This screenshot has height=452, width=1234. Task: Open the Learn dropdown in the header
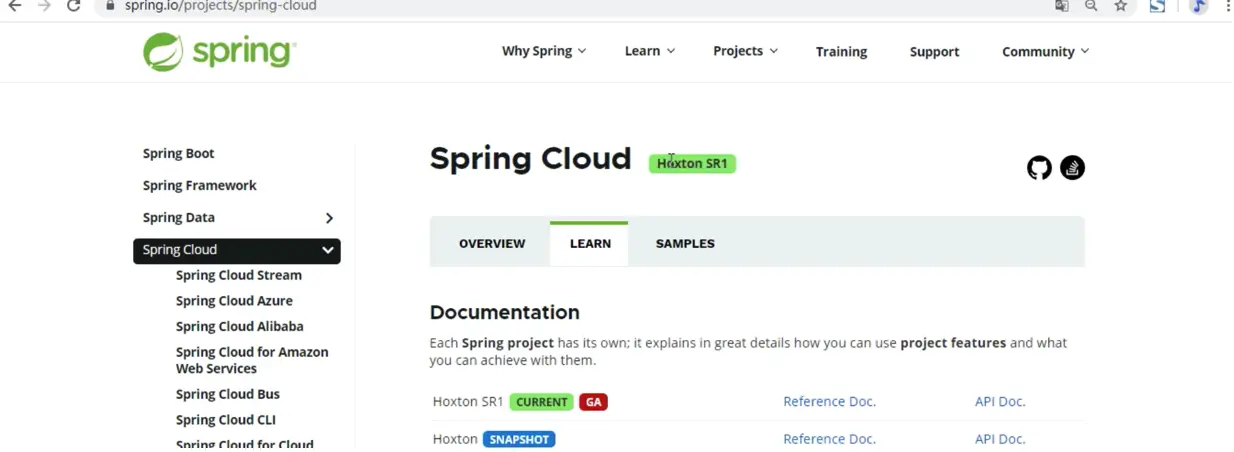tap(650, 51)
